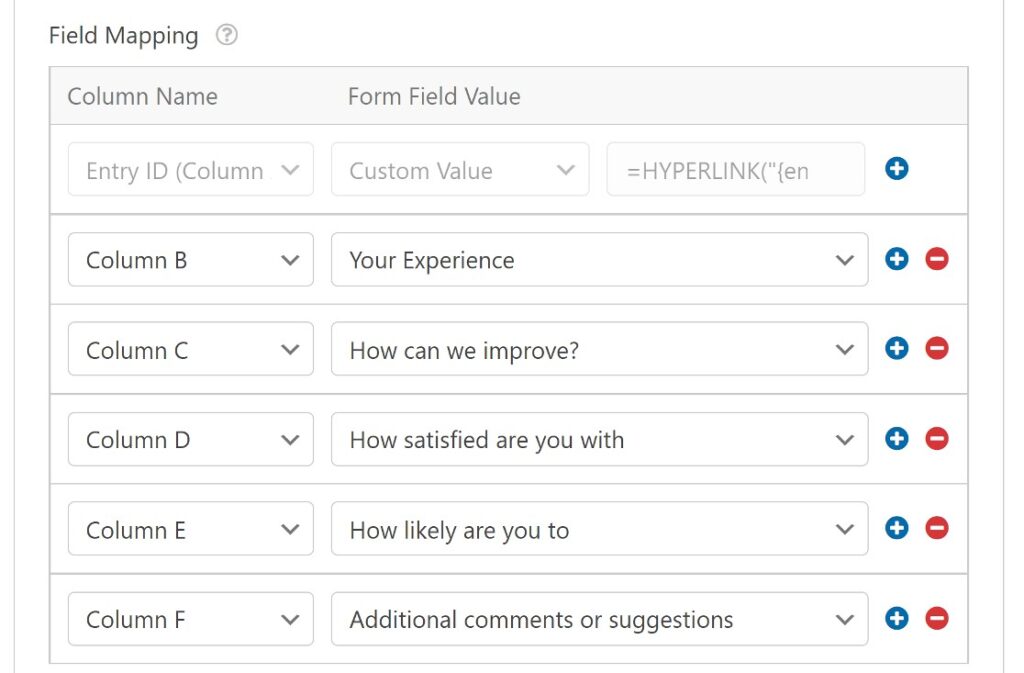Open the Custom Value dropdown
The image size is (1024, 673).
pyautogui.click(x=459, y=169)
